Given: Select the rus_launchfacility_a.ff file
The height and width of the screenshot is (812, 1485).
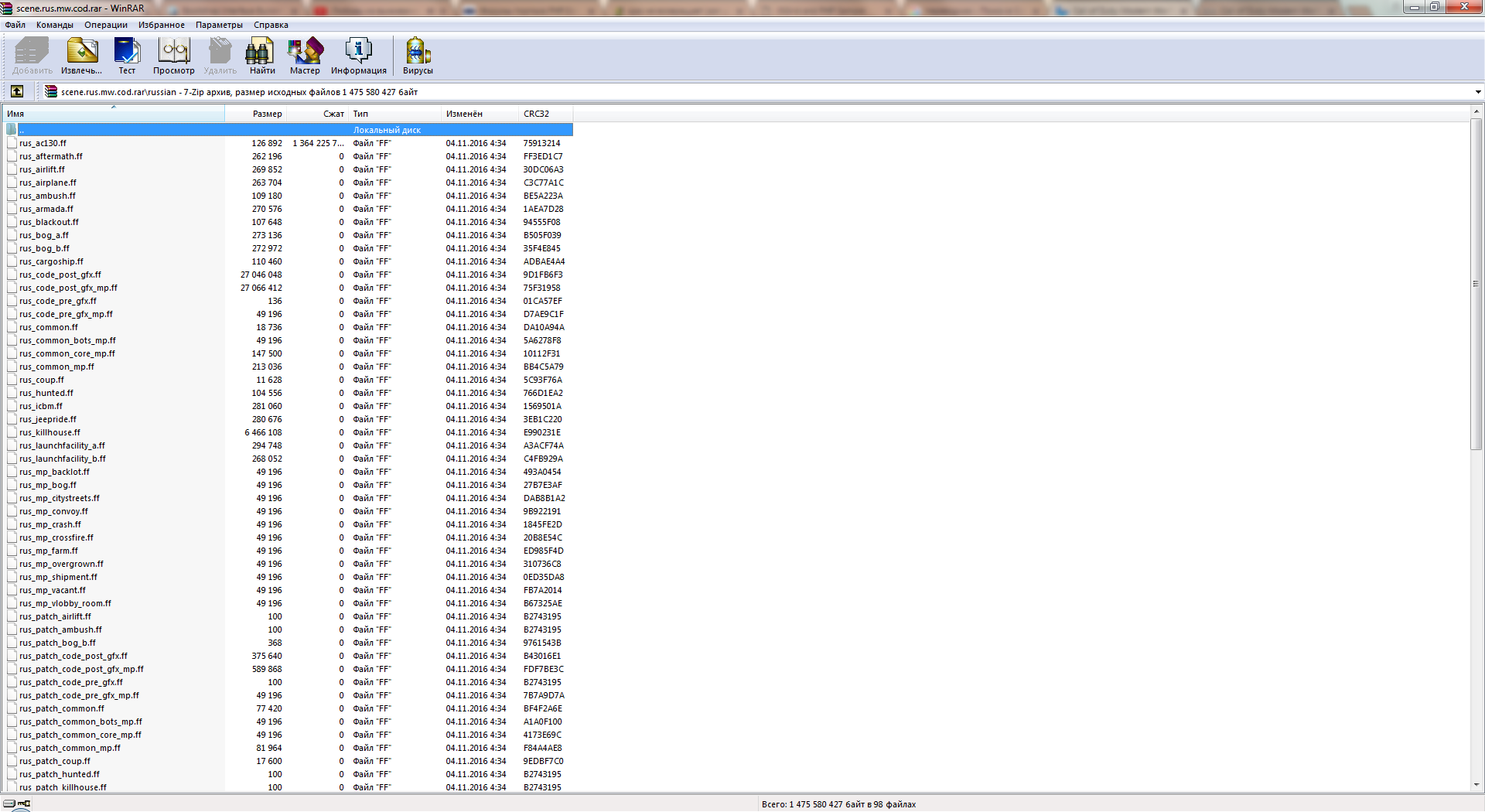Looking at the screenshot, I should click(63, 445).
